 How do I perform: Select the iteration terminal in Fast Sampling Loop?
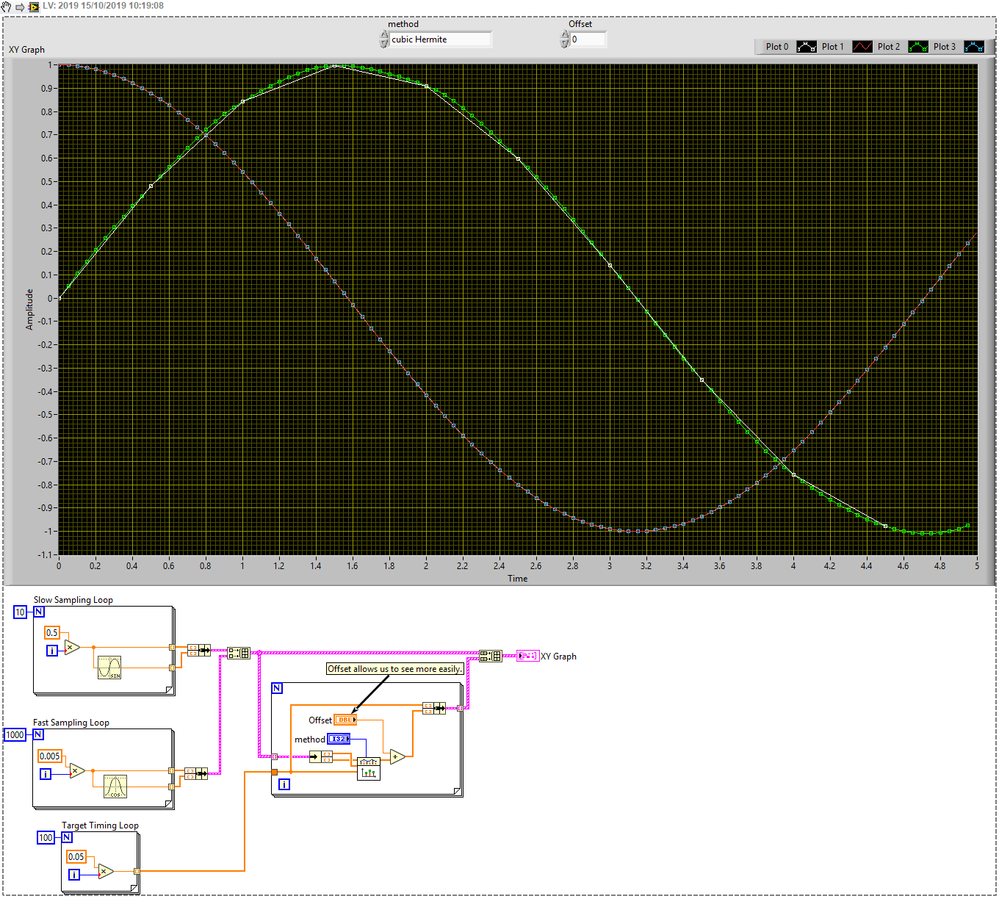click(46, 774)
